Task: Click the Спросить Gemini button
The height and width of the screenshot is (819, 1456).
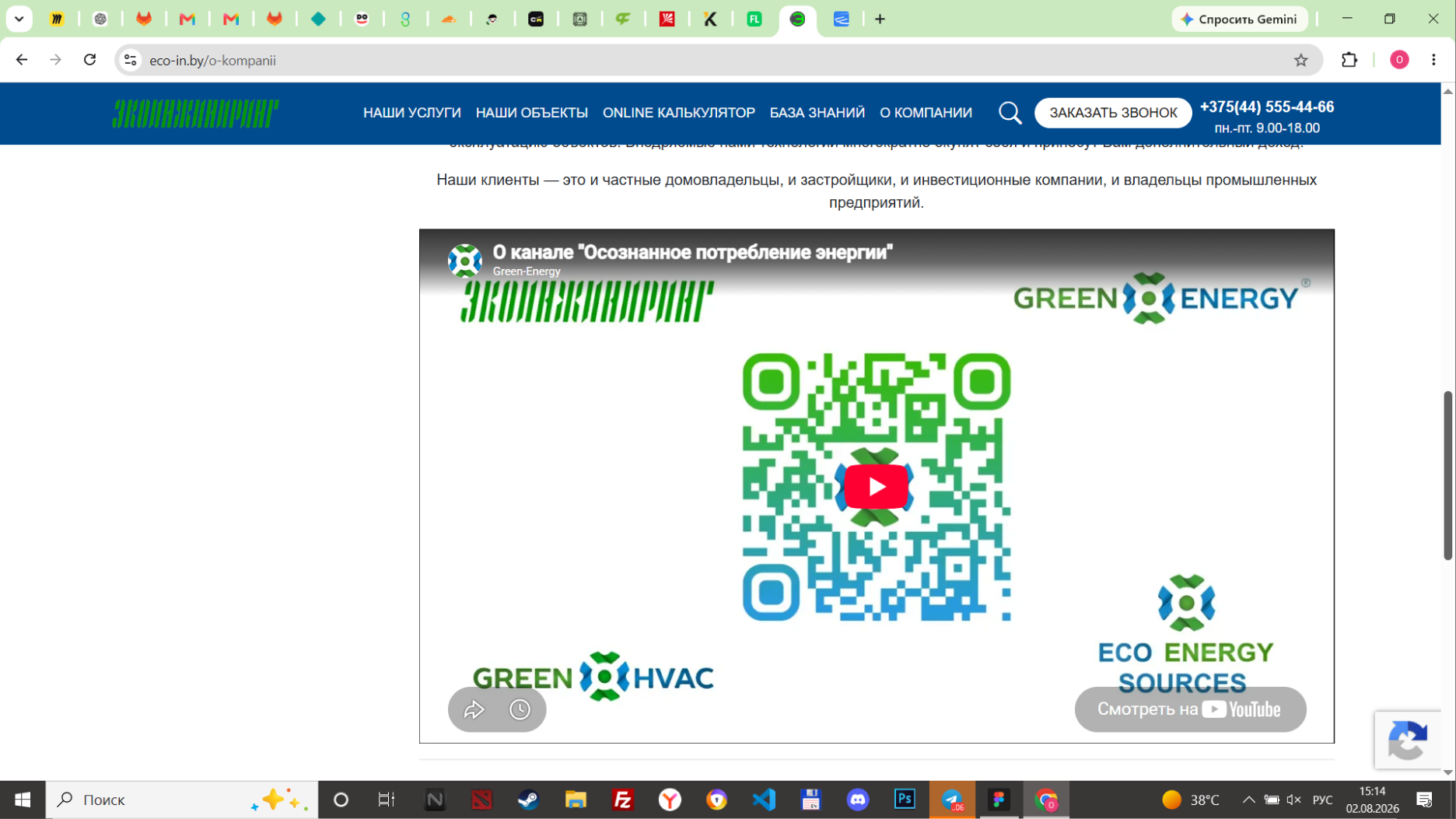Action: click(1240, 19)
